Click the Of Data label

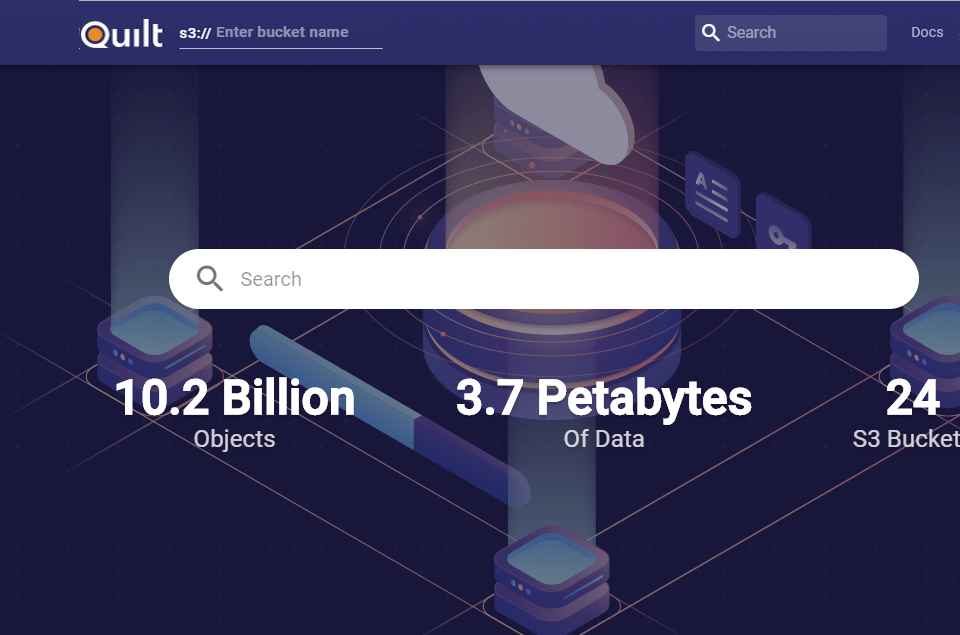coord(603,439)
